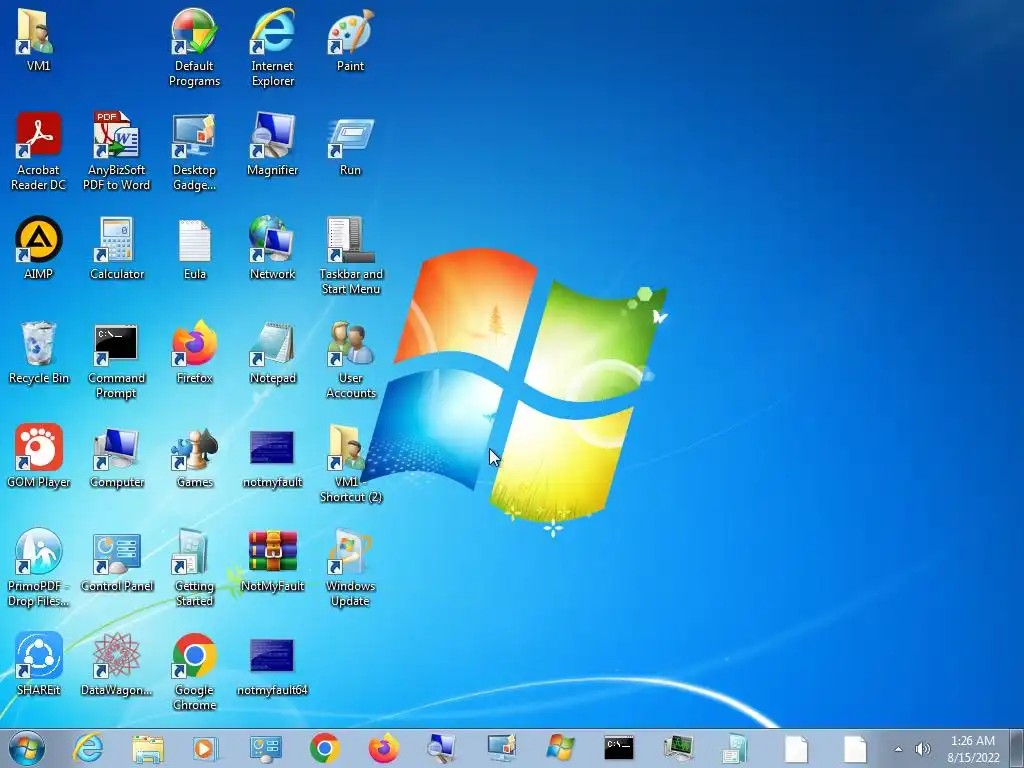
Task: Open the Calculator shortcut
Action: (116, 248)
